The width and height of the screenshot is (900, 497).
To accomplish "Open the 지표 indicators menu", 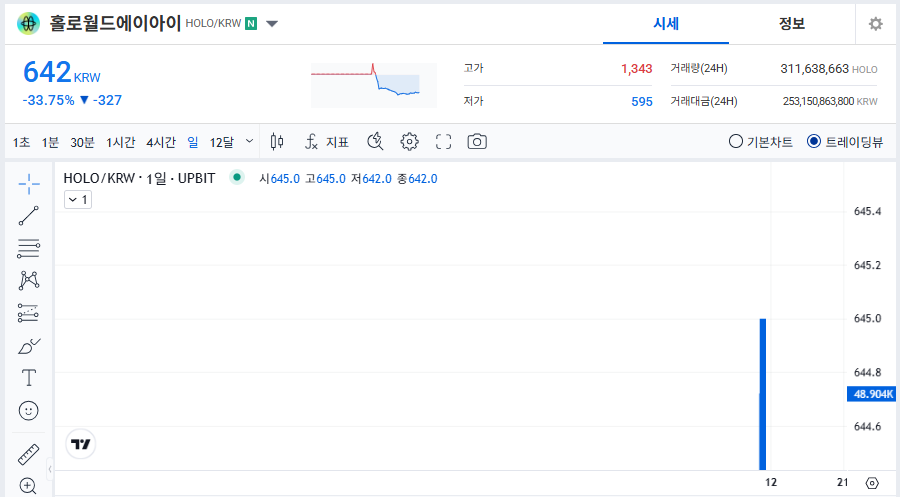I will pos(327,142).
